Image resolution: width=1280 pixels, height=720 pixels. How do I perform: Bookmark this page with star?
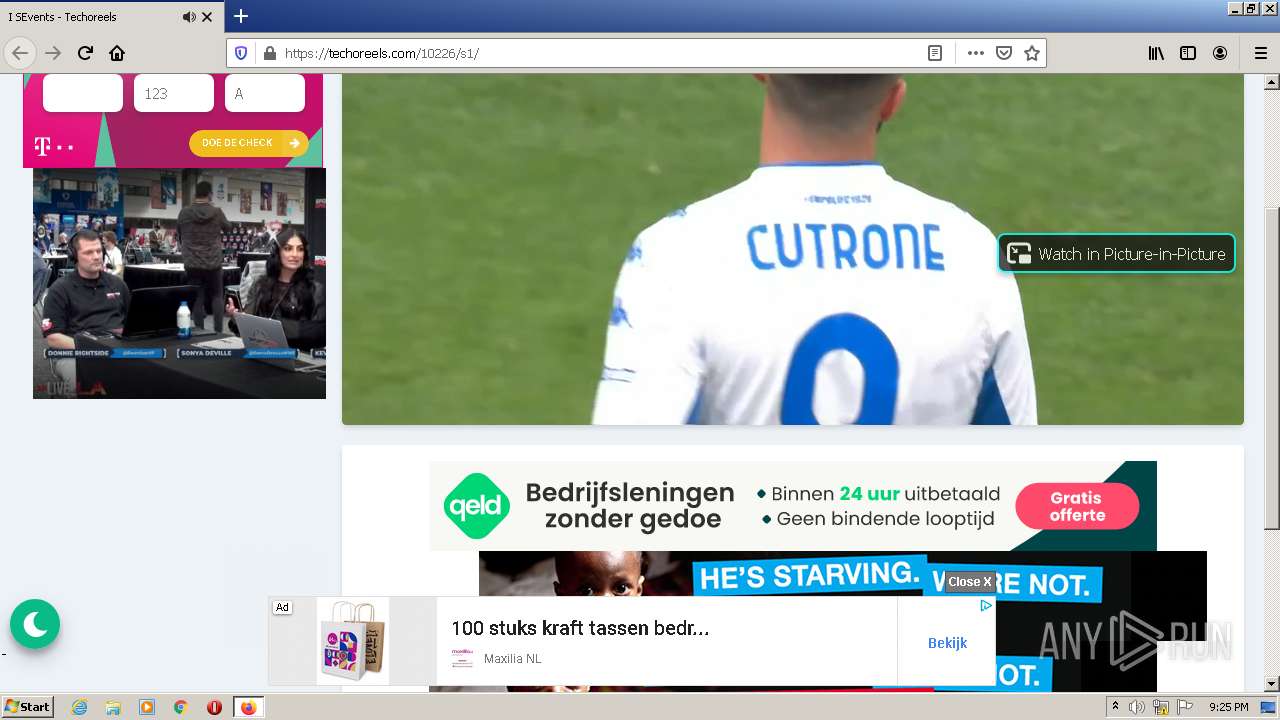(x=1032, y=53)
